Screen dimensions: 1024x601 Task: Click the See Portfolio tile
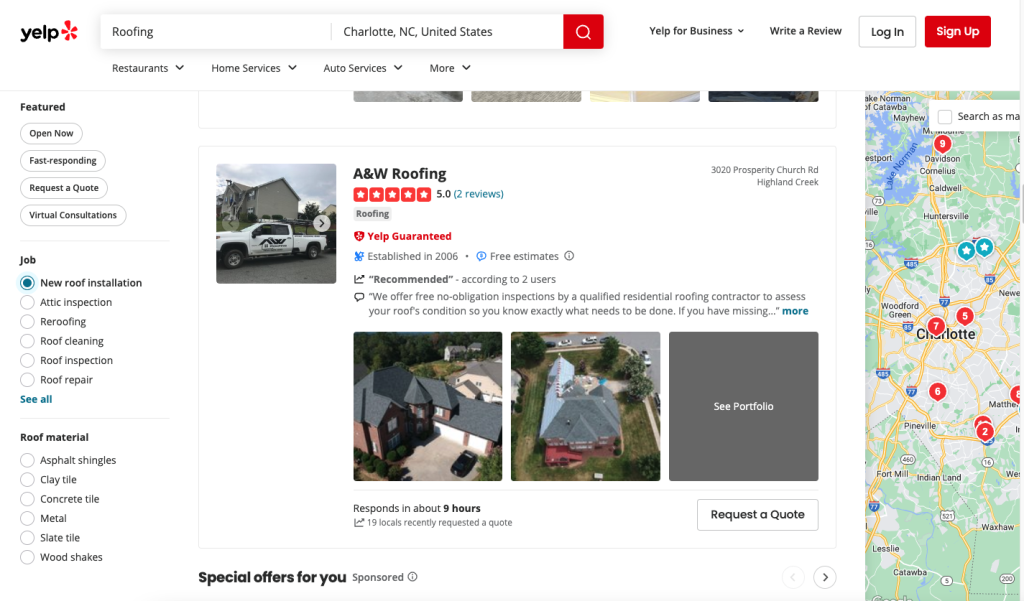[743, 406]
